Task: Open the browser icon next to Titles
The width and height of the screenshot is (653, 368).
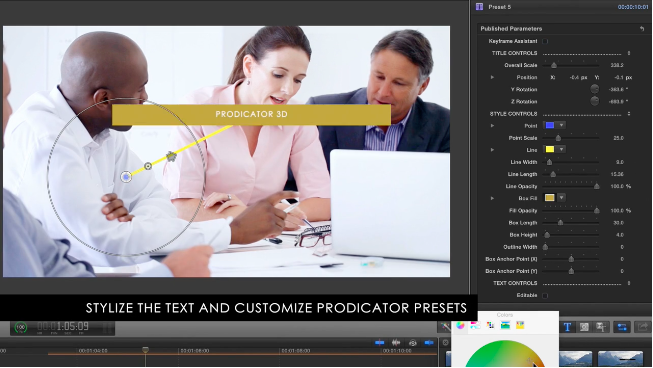Action: 584,327
